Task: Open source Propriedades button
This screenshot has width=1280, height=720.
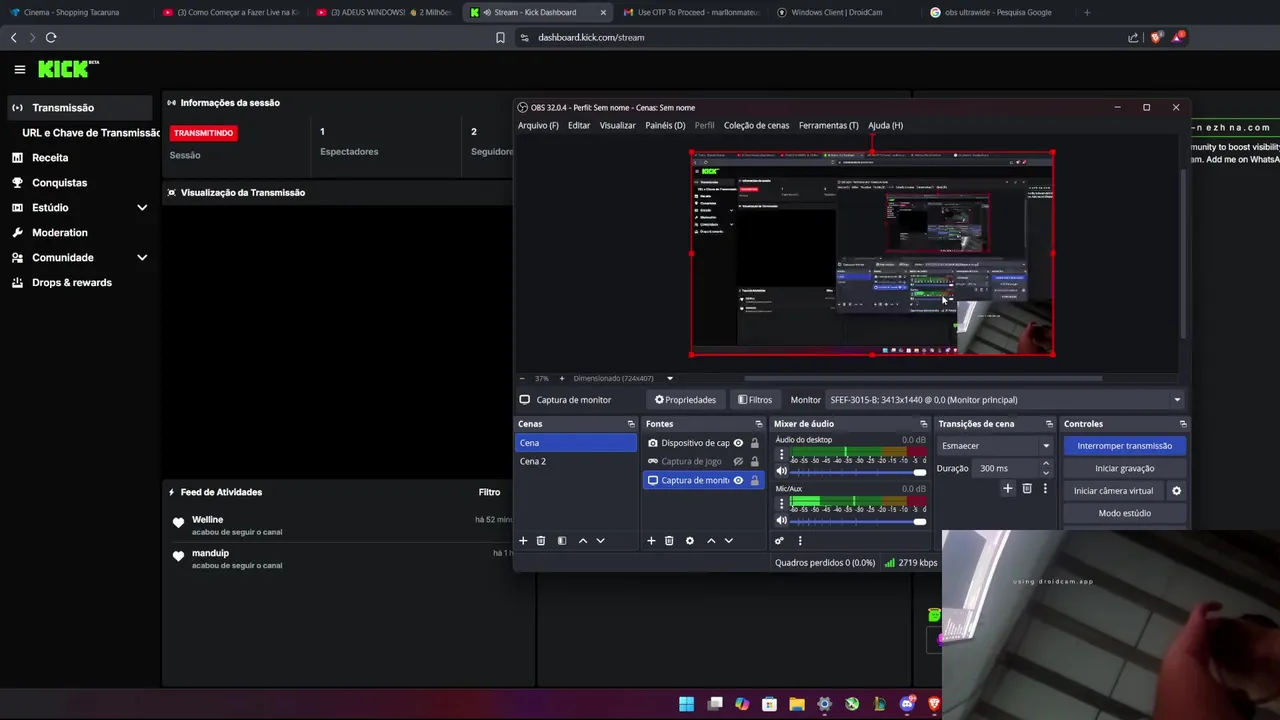Action: 685,400
